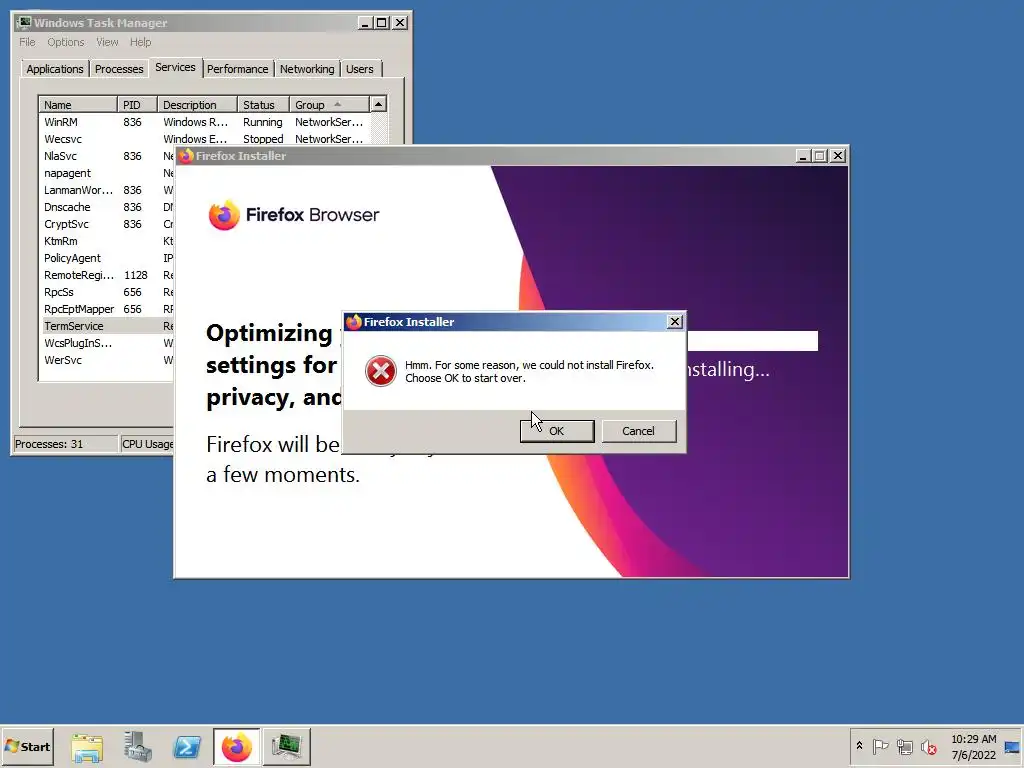Viewport: 1024px width, 768px height.
Task: Click the Task Manager title bar icon
Action: click(24, 23)
